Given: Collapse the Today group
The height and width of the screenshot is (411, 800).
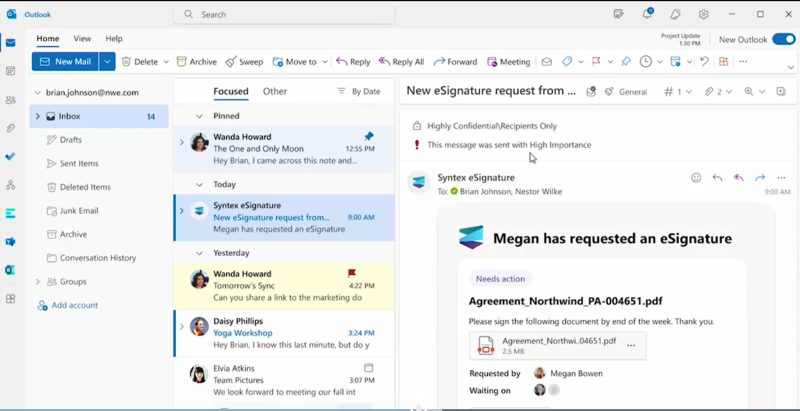Looking at the screenshot, I should pyautogui.click(x=199, y=185).
